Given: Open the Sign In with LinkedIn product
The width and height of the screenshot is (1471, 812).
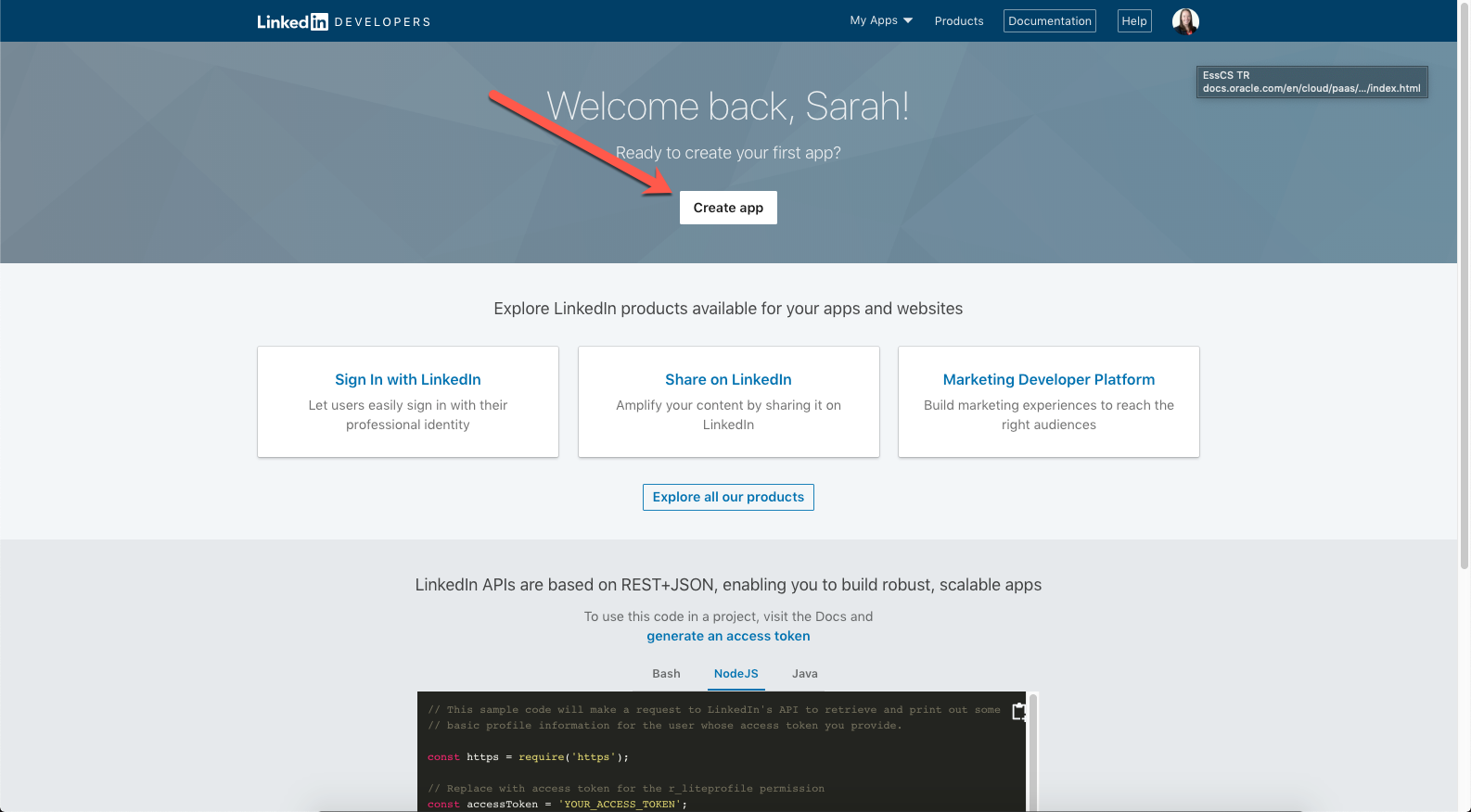Looking at the screenshot, I should click(407, 380).
